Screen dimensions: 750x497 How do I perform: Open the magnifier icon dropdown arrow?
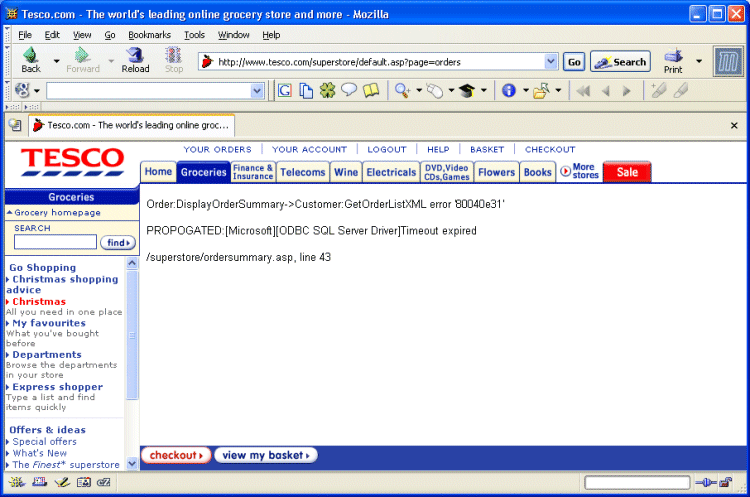click(x=419, y=90)
